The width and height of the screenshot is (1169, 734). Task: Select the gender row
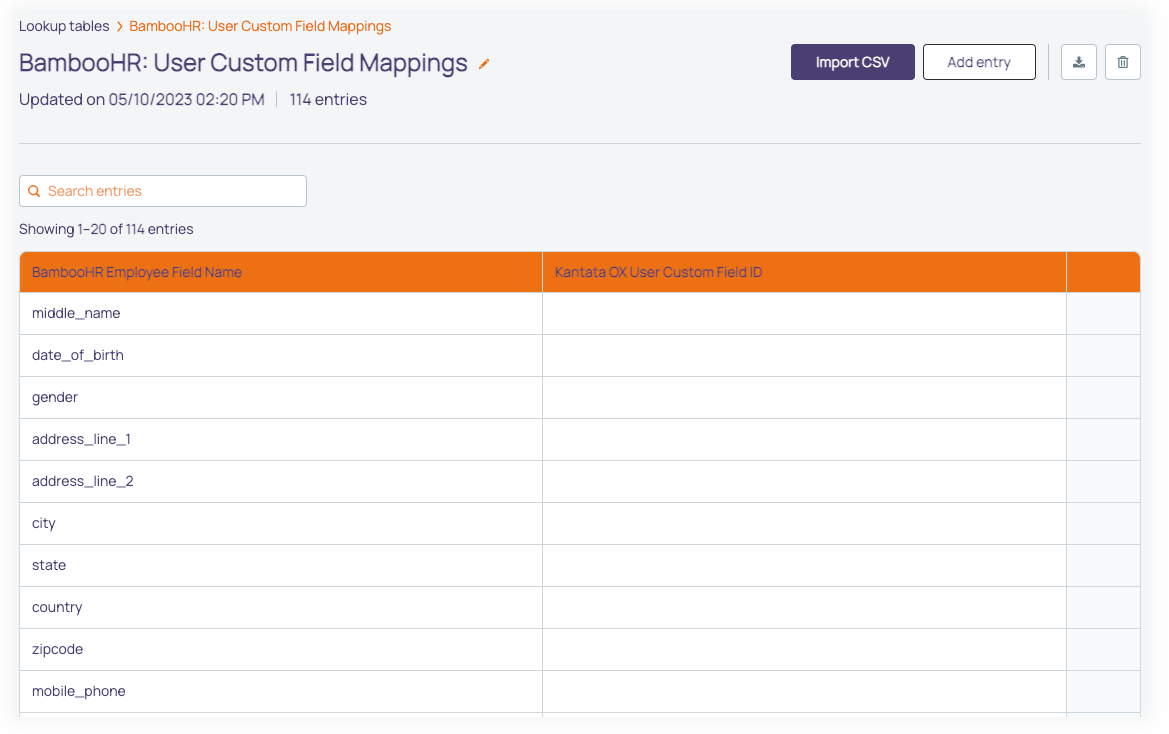[x=579, y=397]
